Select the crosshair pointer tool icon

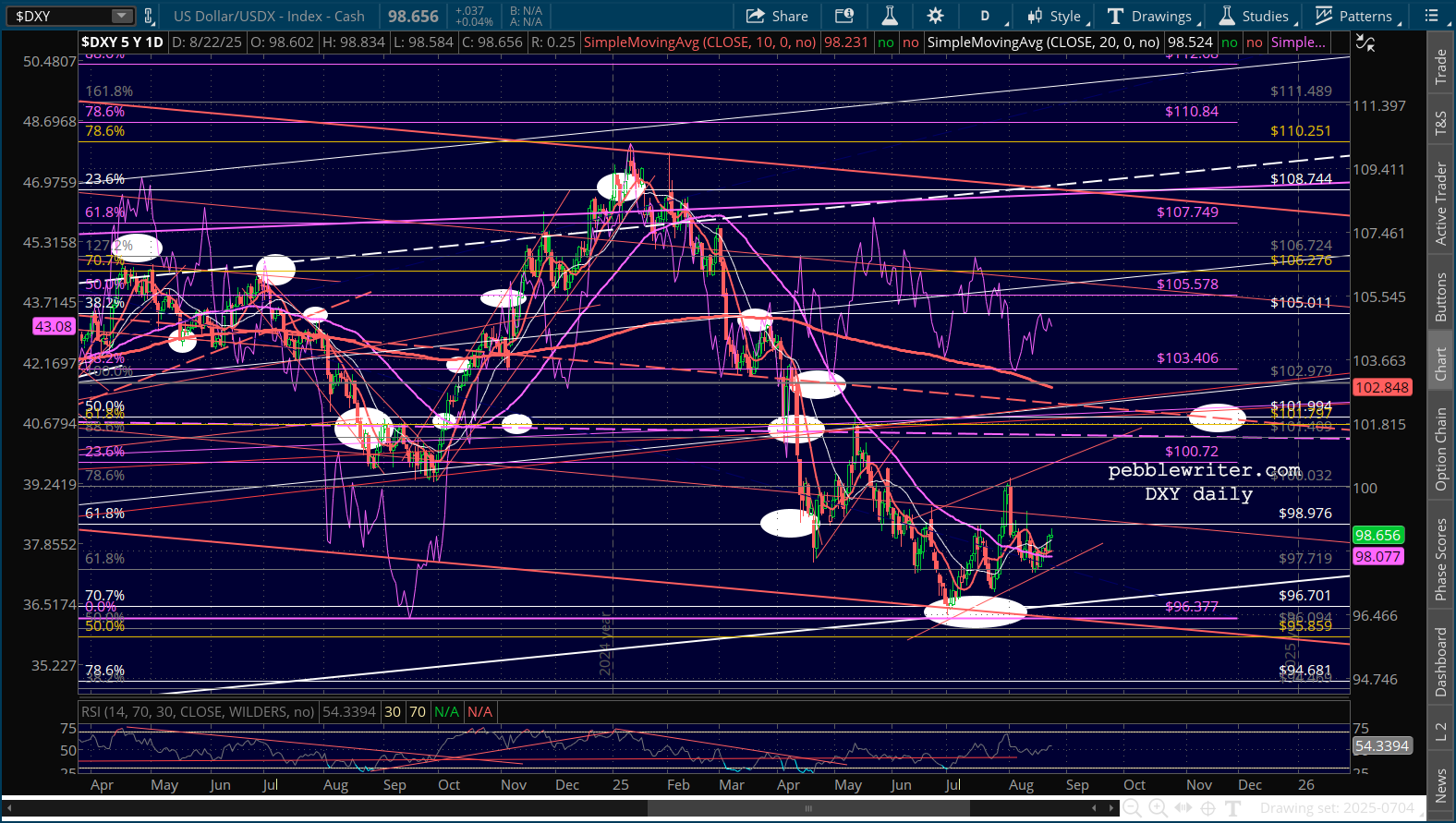pos(1207,808)
